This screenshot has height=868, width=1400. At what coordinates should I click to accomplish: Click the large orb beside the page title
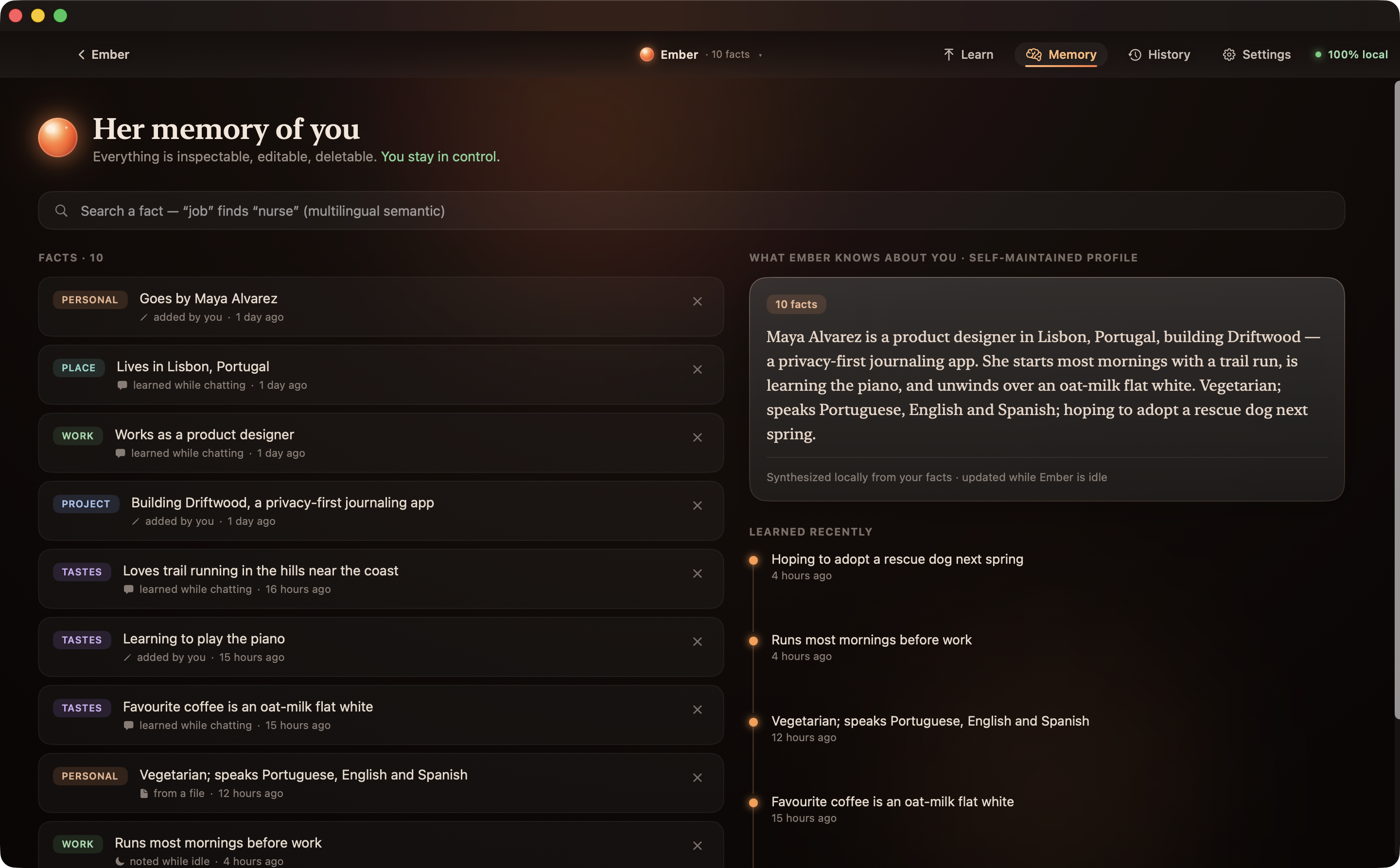[x=58, y=137]
